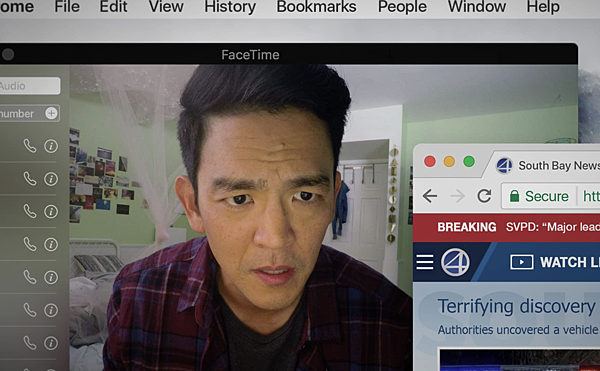
Task: Open the news video thumbnail below the headline
Action: coord(519,360)
